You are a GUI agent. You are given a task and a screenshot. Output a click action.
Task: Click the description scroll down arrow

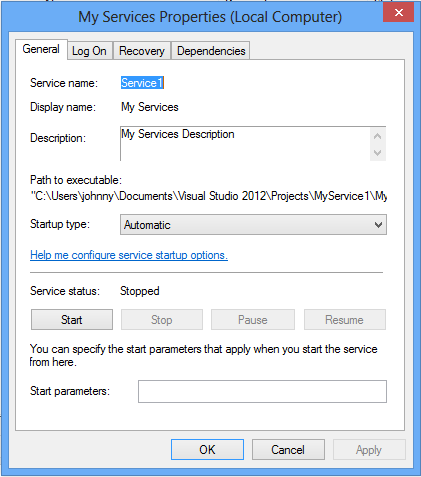[x=378, y=153]
